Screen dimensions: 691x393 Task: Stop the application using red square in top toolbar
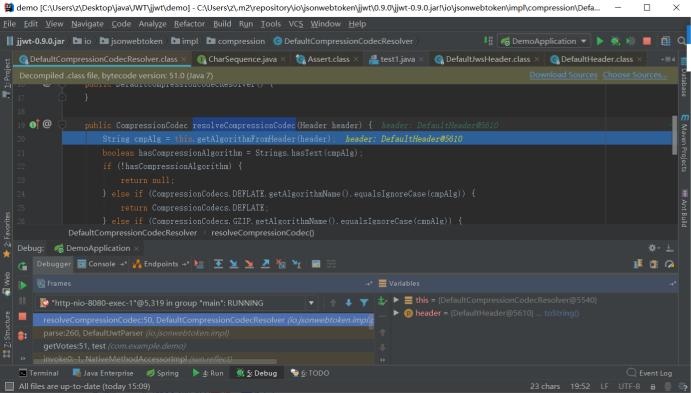(647, 41)
